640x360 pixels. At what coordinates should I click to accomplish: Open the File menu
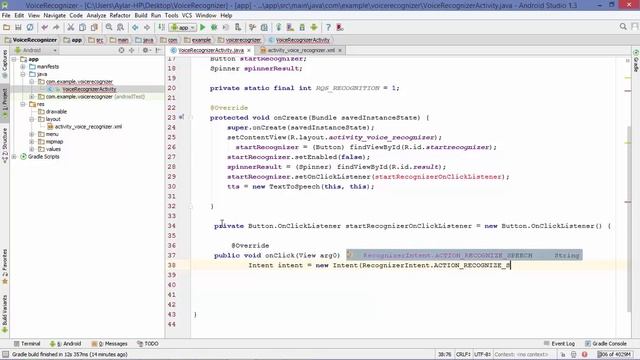(6, 16)
